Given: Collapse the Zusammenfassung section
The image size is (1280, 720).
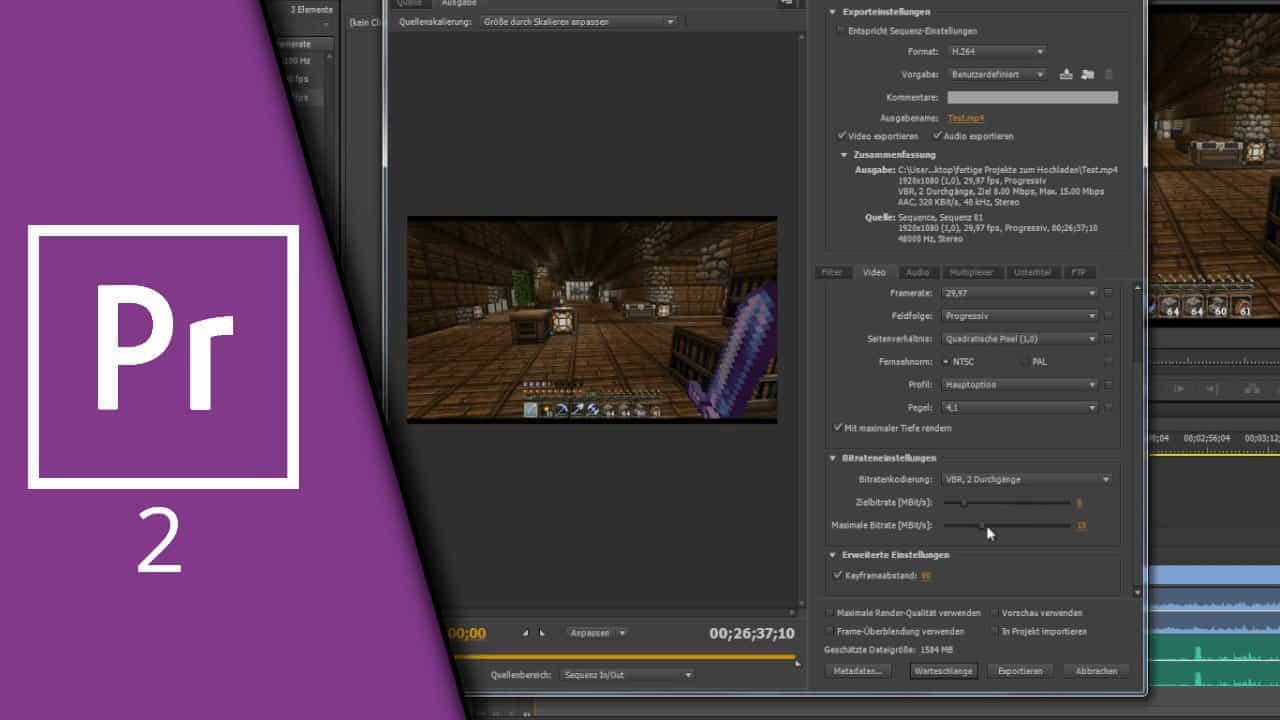Looking at the screenshot, I should [x=844, y=155].
